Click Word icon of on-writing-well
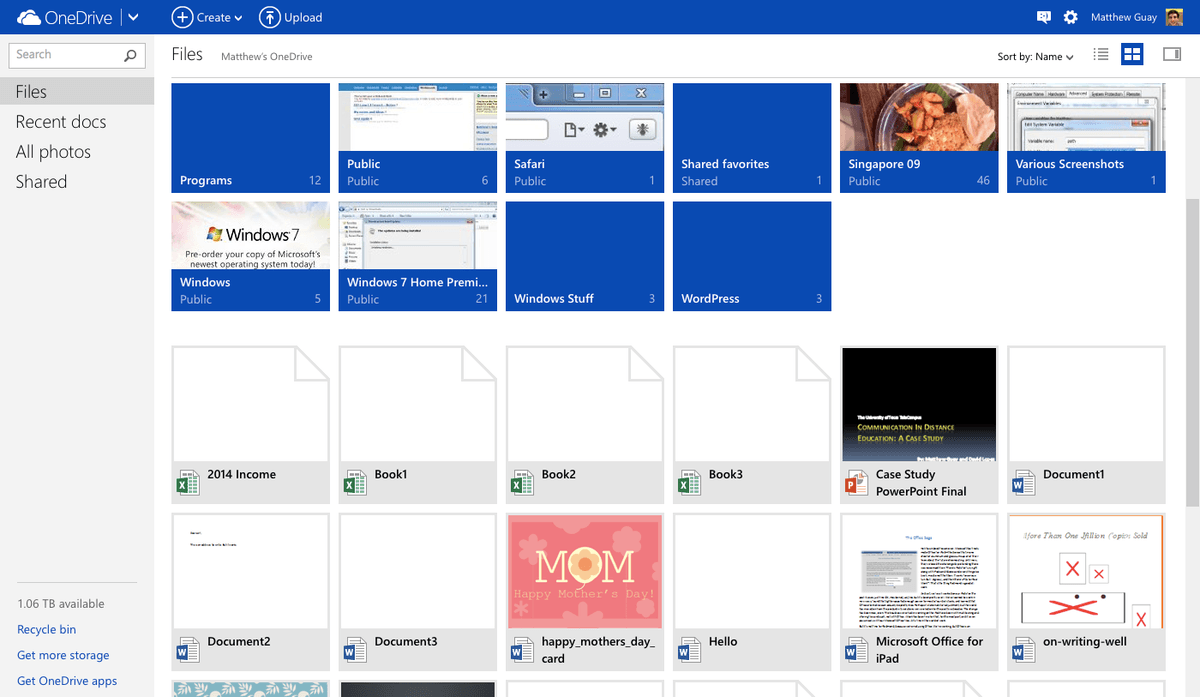 [1022, 651]
